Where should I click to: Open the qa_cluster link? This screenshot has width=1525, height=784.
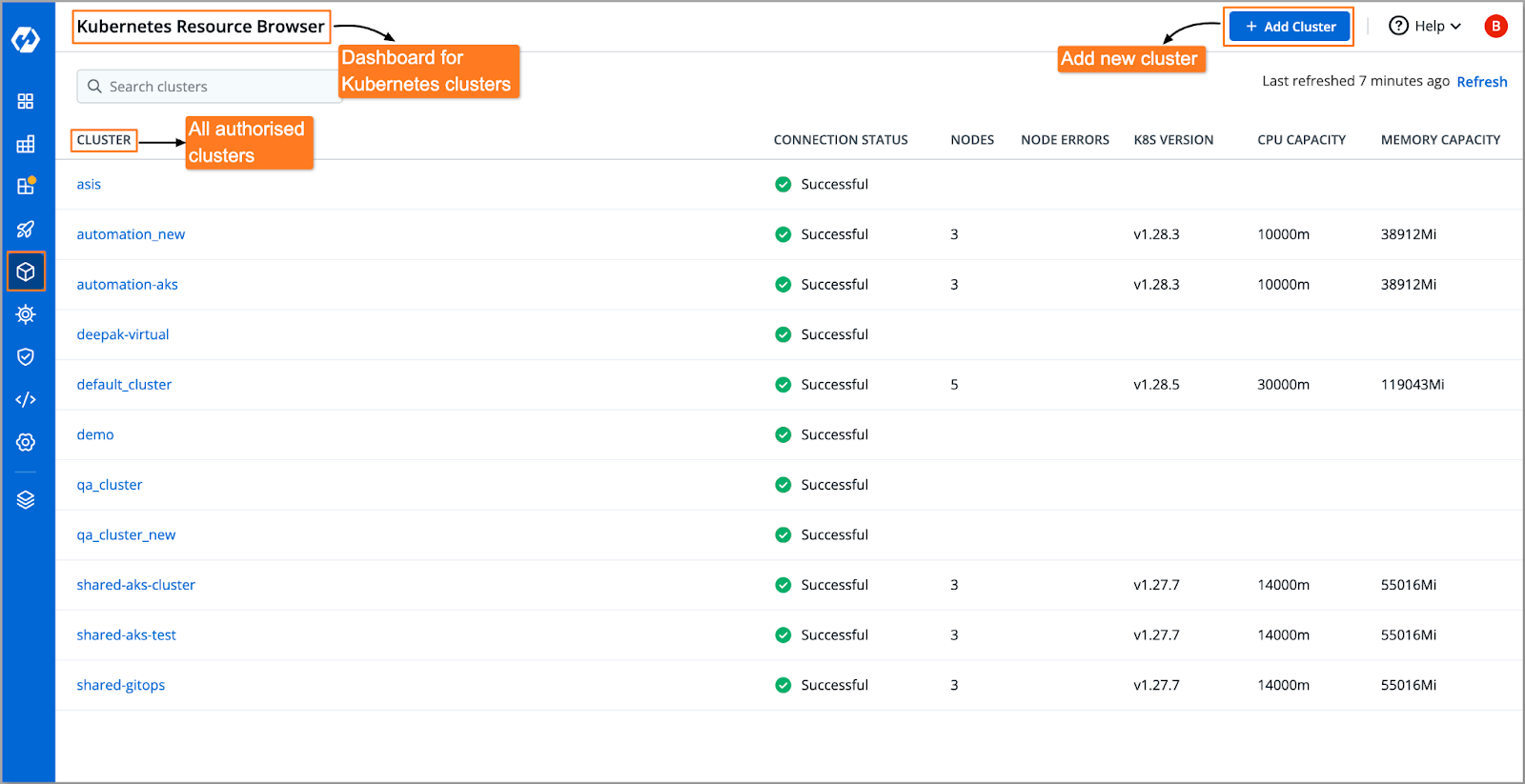[110, 485]
